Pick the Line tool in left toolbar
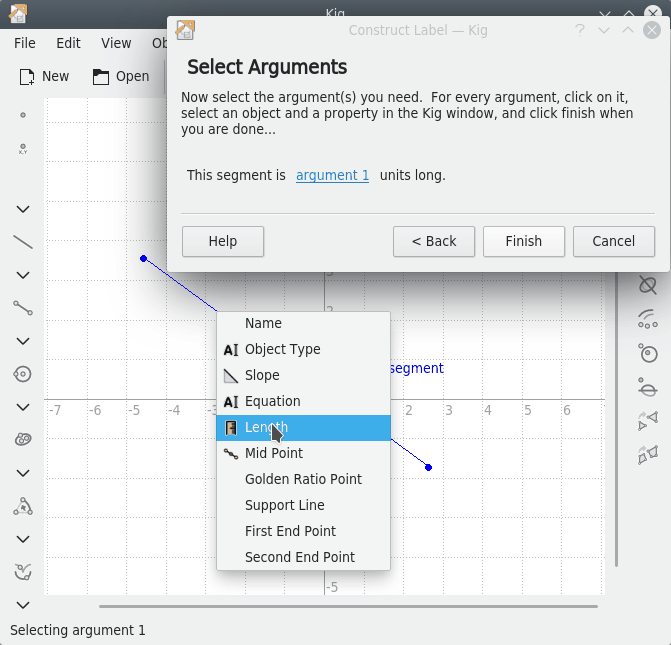The image size is (671, 645). point(23,242)
